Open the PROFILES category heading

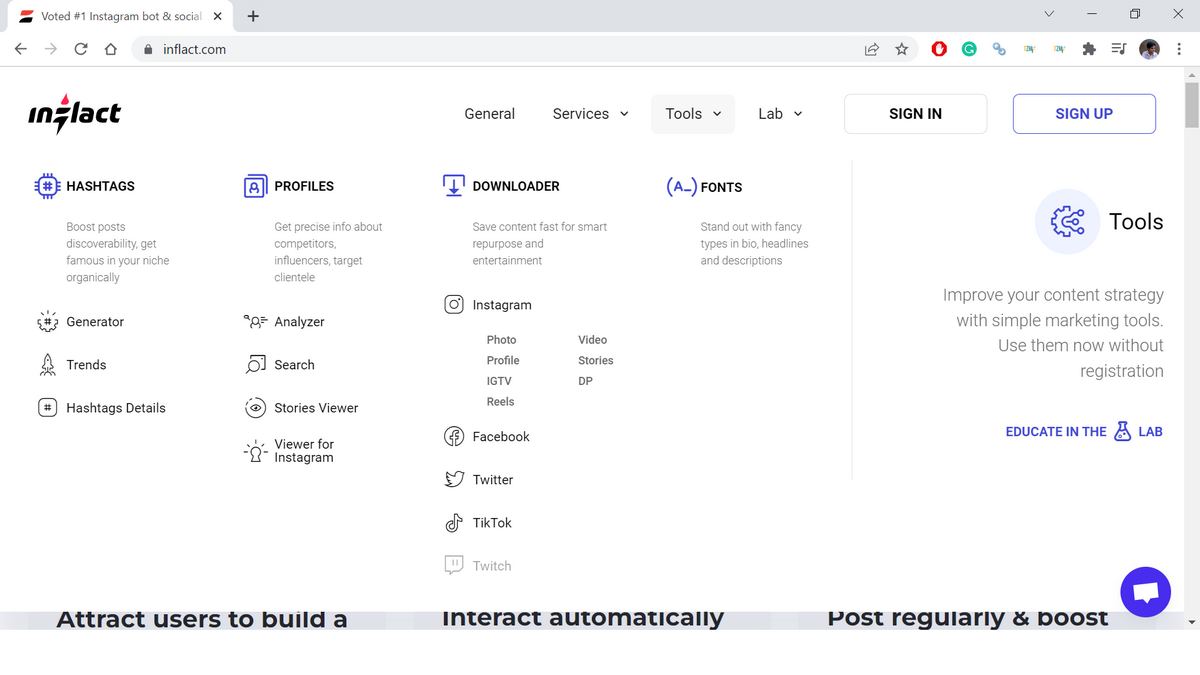(x=304, y=186)
